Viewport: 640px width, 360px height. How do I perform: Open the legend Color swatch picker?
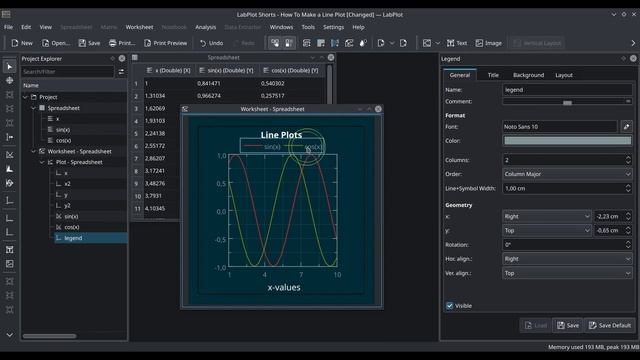(567, 141)
